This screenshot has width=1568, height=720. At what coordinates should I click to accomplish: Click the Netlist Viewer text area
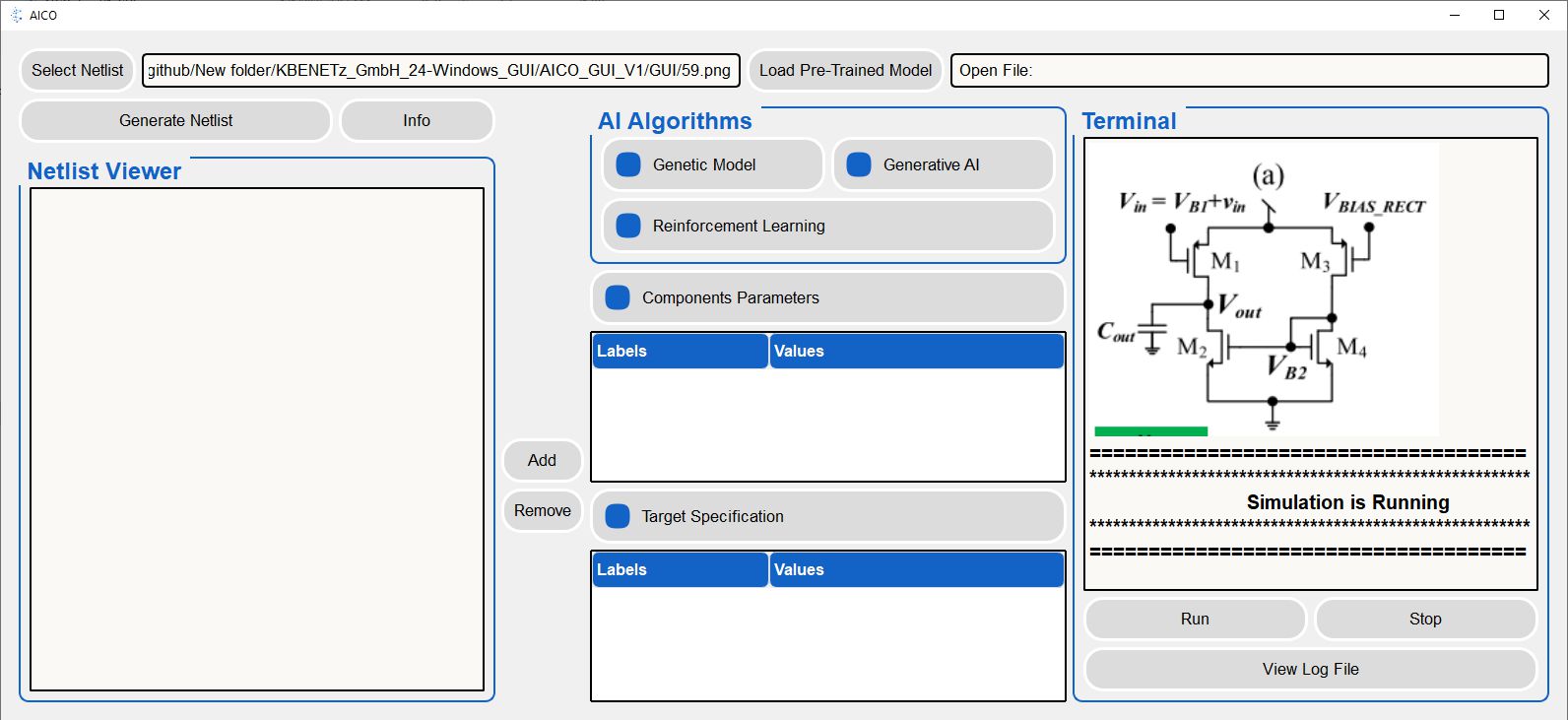pyautogui.click(x=257, y=438)
